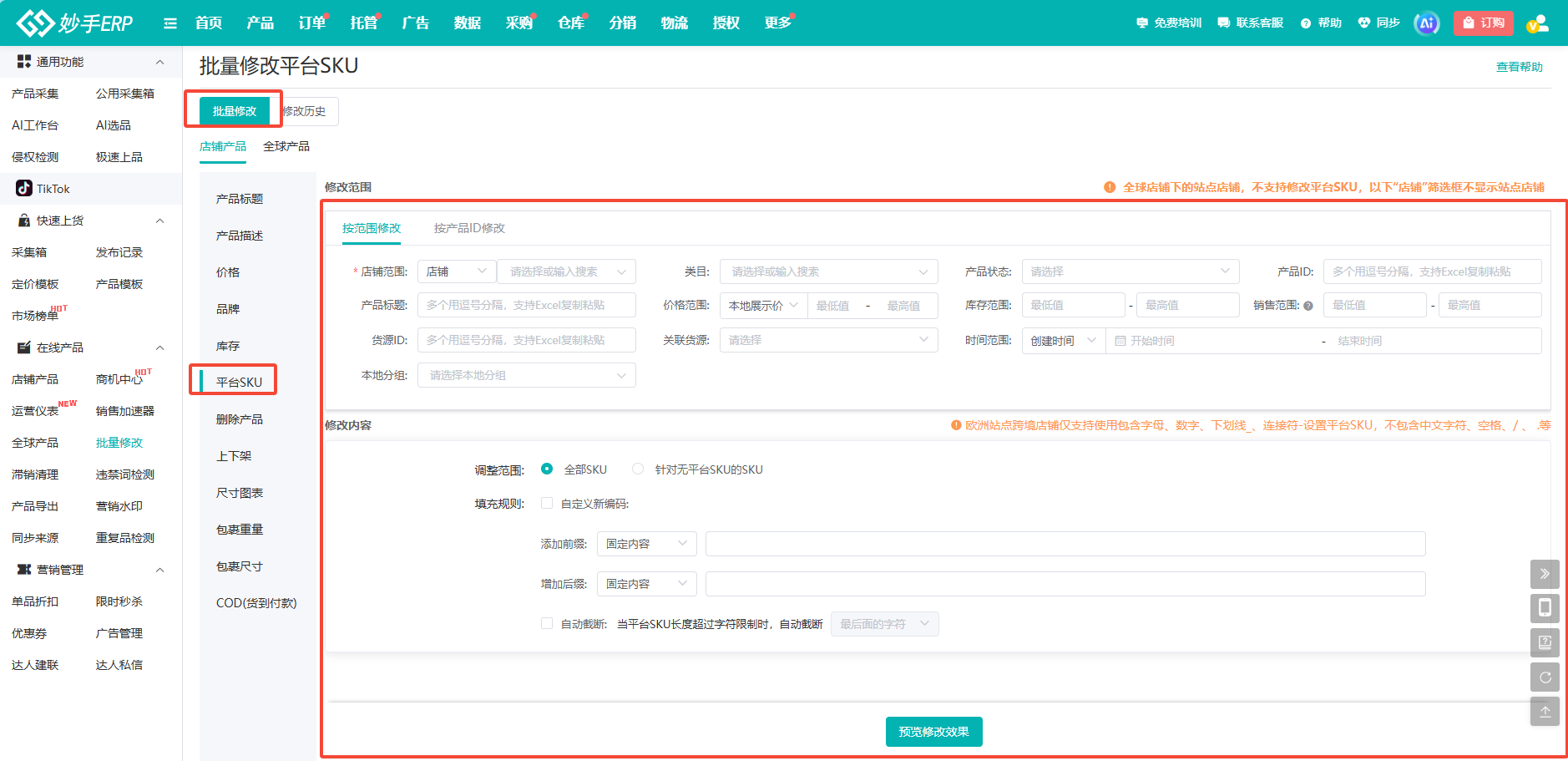Collapse the floating side toolbar arrow

[x=1545, y=574]
